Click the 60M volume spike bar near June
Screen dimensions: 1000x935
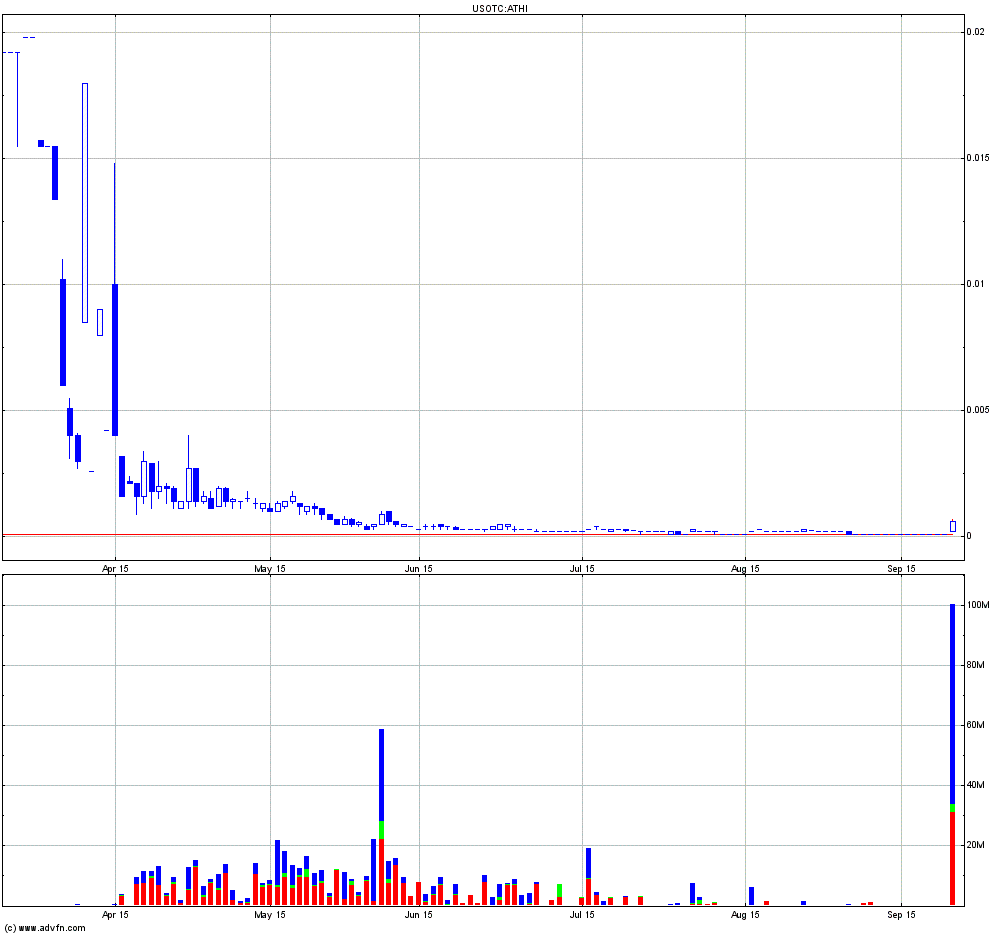381,817
